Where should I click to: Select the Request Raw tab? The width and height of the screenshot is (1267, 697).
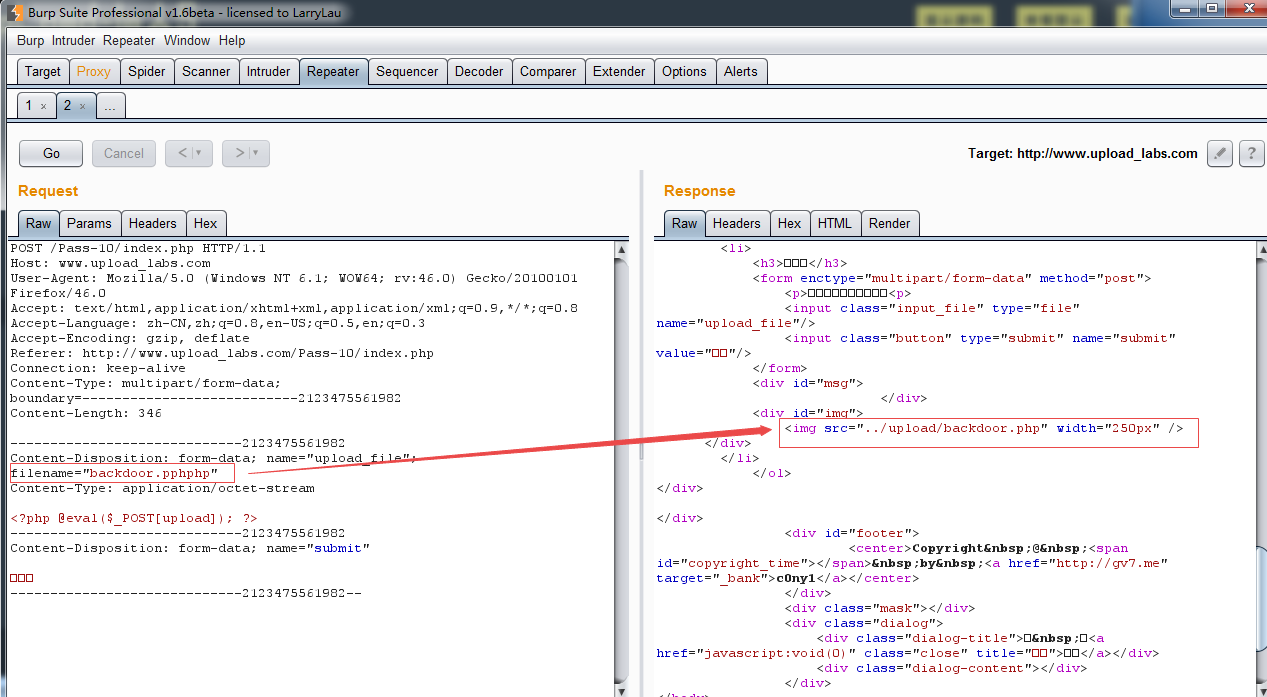click(39, 223)
